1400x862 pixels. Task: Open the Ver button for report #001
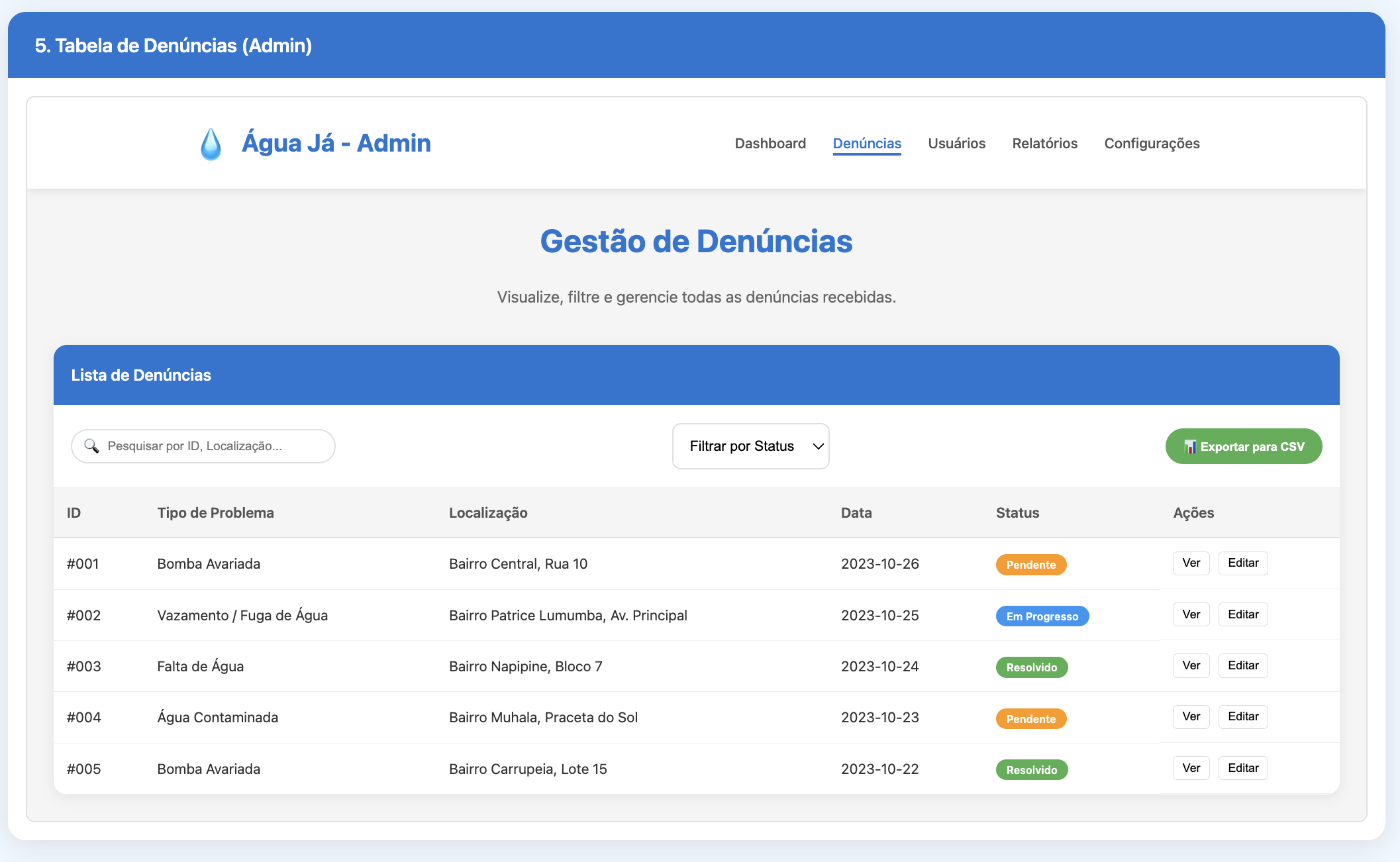pos(1191,563)
